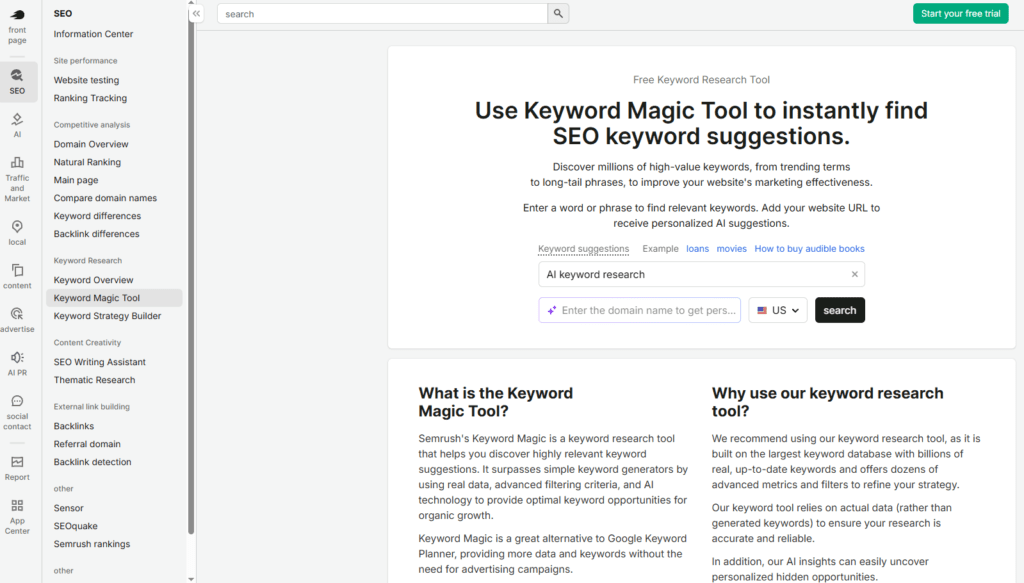The height and width of the screenshot is (583, 1024).
Task: Open Keyword Overview menu item
Action: [x=93, y=280]
